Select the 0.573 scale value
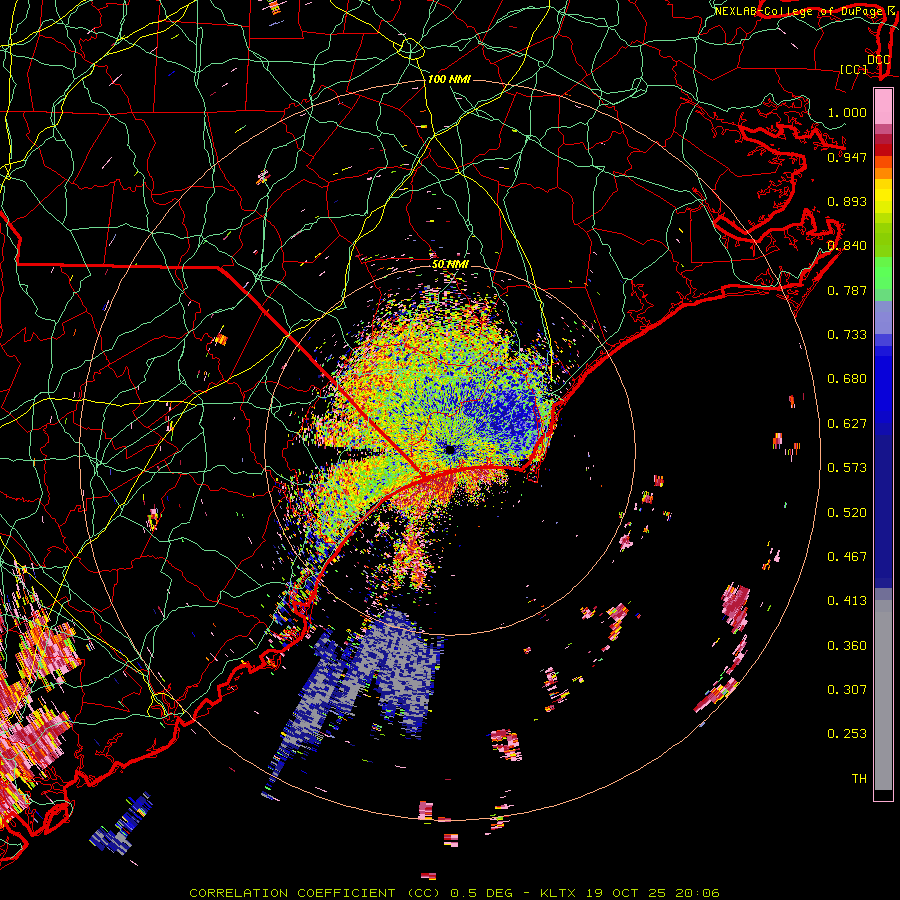The width and height of the screenshot is (900, 900). coord(847,468)
